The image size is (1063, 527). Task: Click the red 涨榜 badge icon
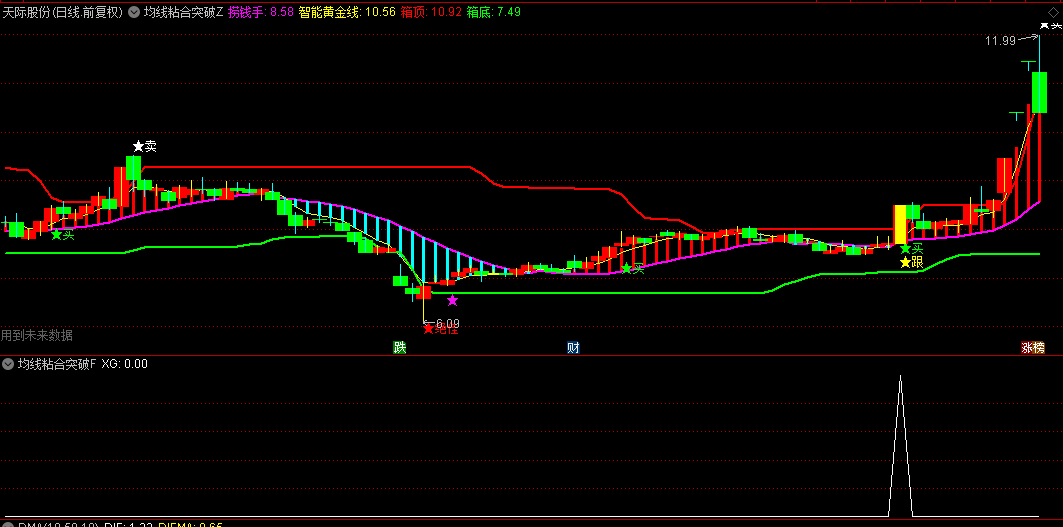[x=1033, y=348]
